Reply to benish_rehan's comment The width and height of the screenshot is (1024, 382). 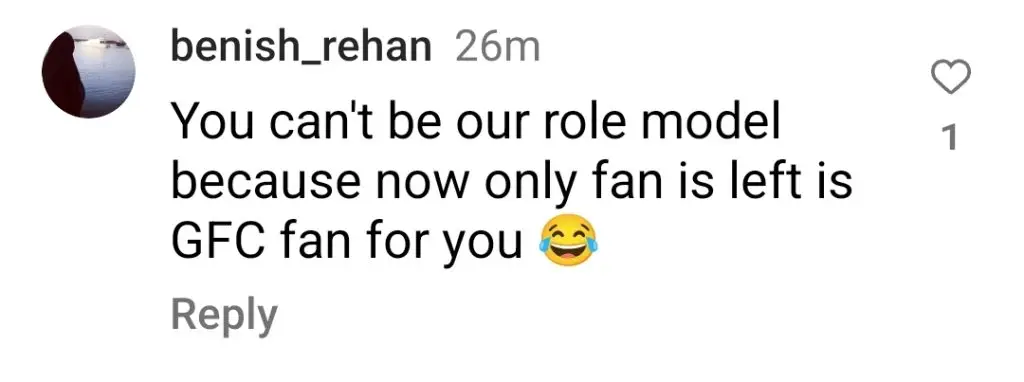coord(224,317)
